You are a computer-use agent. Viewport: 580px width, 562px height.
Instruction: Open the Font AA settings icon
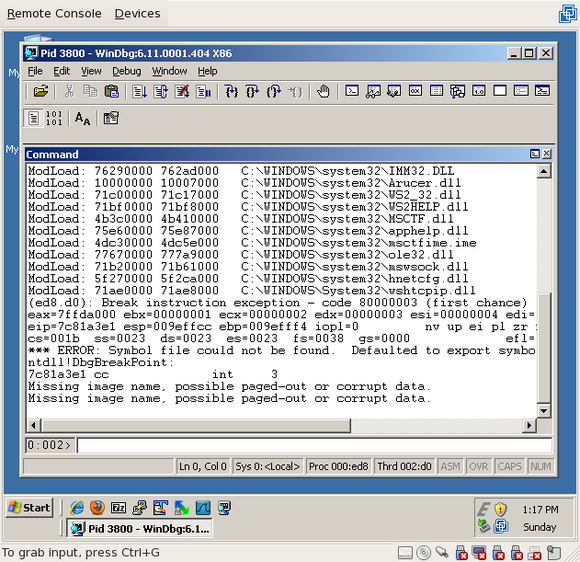pos(82,118)
